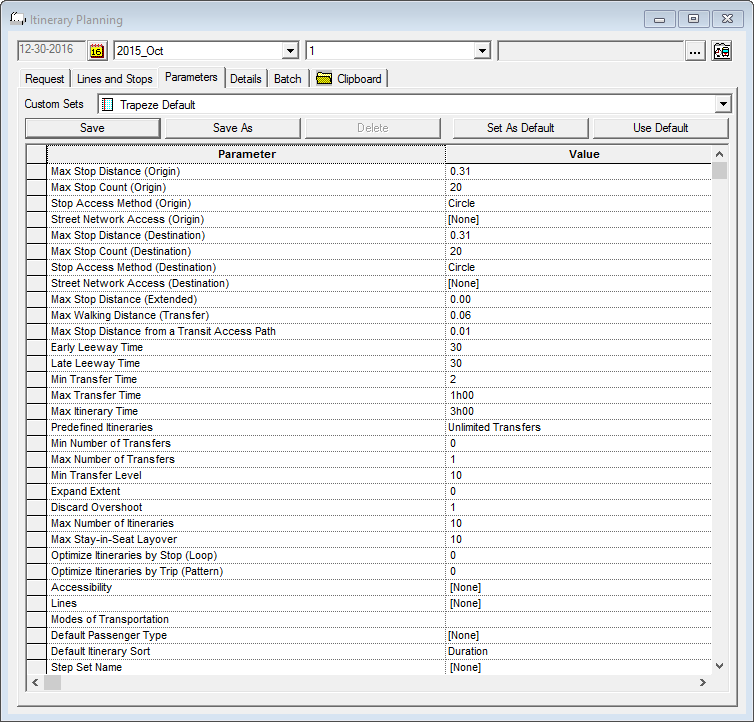The image size is (754, 722).
Task: Click Max Stop Distance from Transit Access Path value
Action: pyautogui.click(x=578, y=332)
